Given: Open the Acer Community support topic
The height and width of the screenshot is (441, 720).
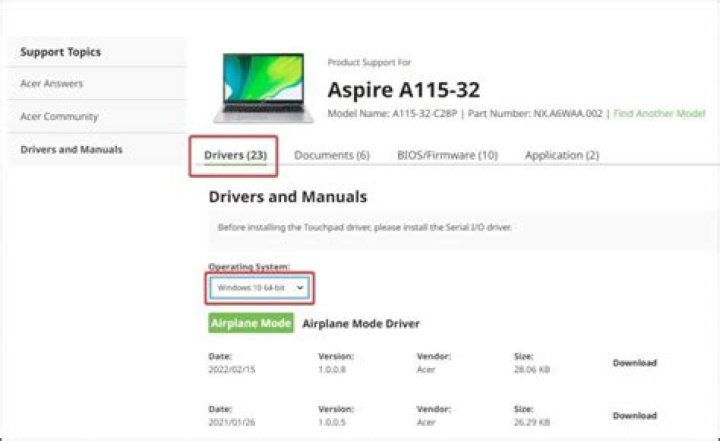Looking at the screenshot, I should tap(59, 117).
